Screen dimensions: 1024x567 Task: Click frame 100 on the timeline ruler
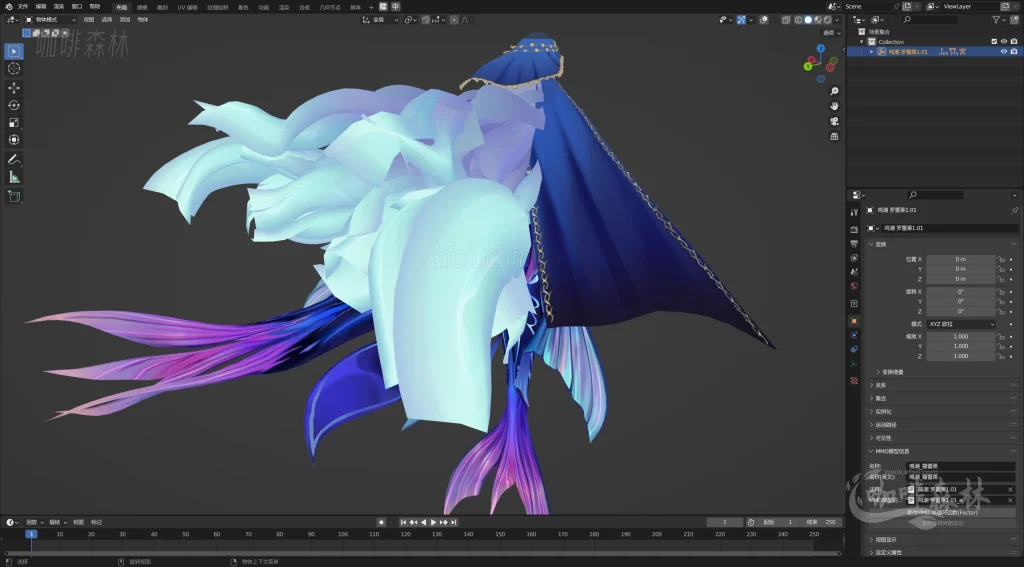(343, 534)
